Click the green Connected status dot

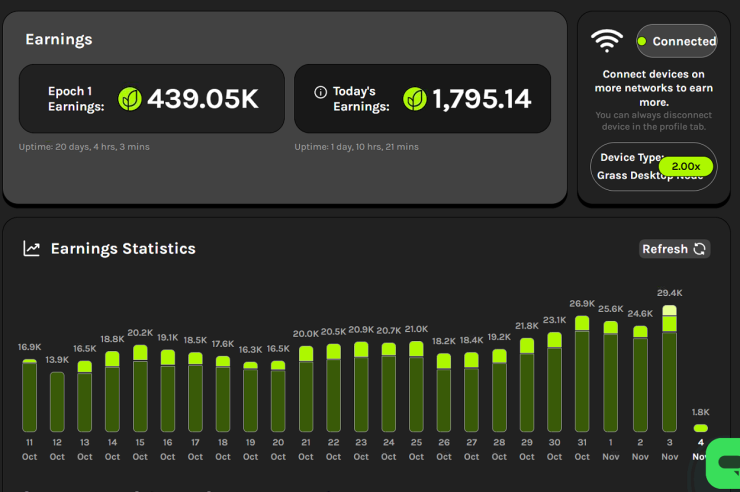[x=642, y=42]
